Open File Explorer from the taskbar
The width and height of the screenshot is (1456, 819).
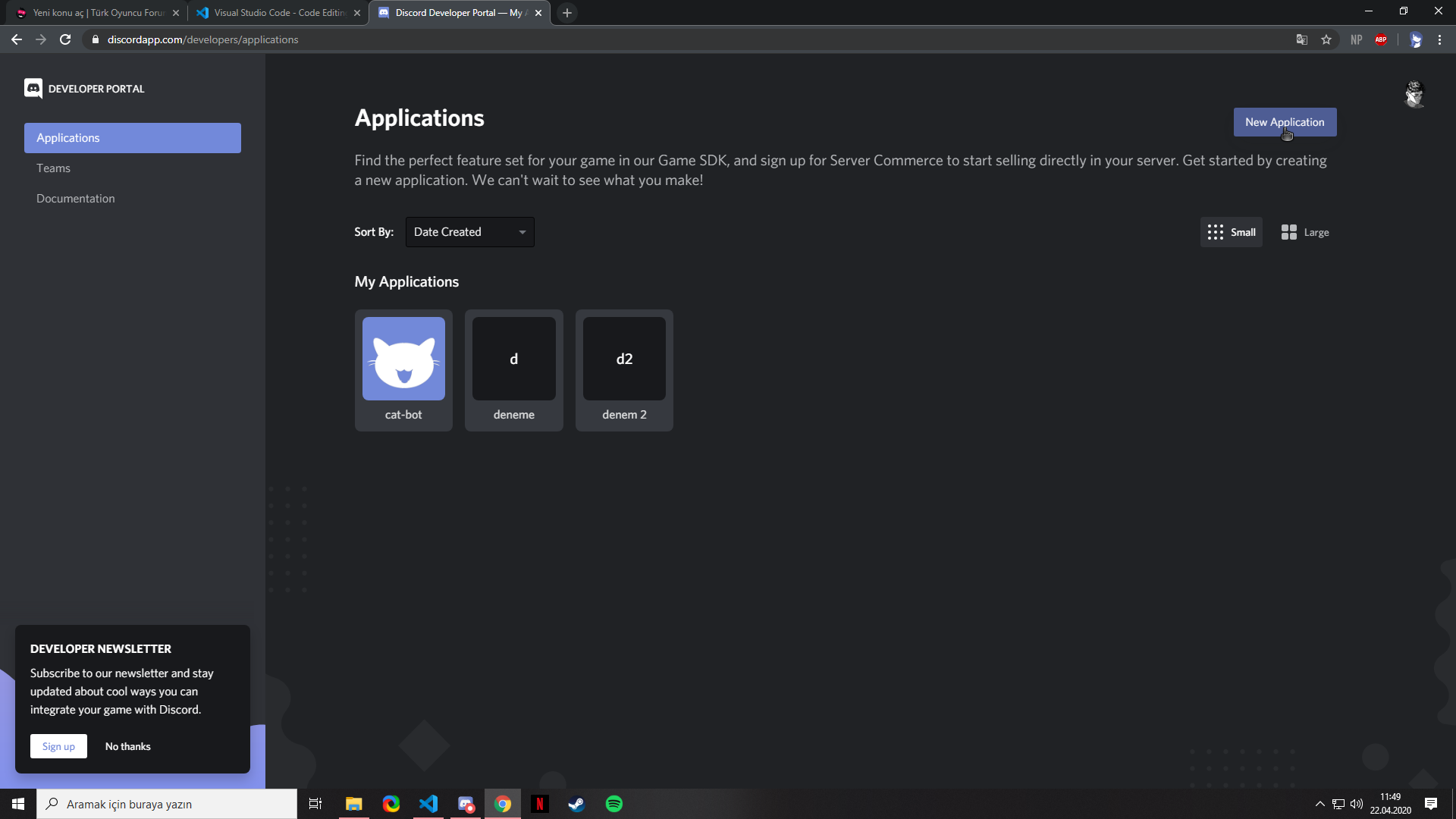pos(353,804)
